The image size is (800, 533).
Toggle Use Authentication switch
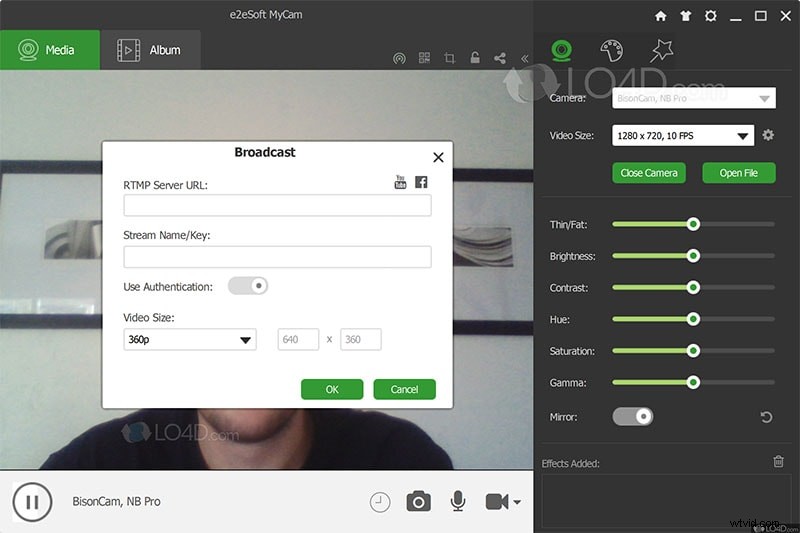coord(248,286)
